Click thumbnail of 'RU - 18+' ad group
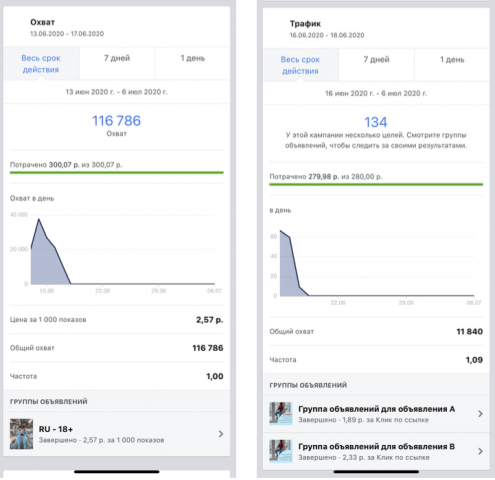 21,434
